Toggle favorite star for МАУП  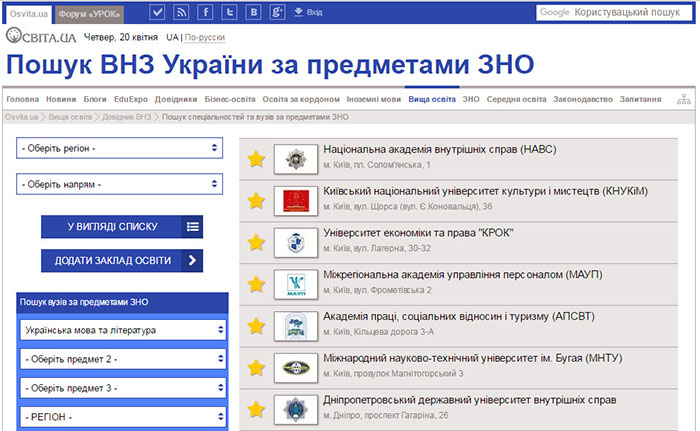point(256,284)
